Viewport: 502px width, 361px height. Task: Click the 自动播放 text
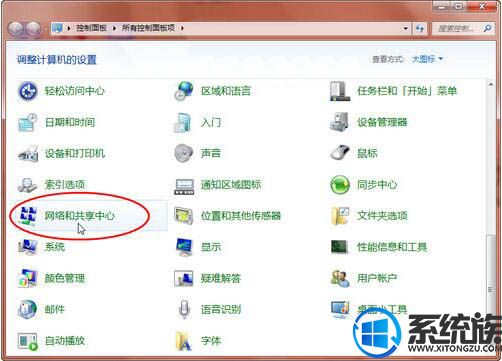pyautogui.click(x=65, y=341)
